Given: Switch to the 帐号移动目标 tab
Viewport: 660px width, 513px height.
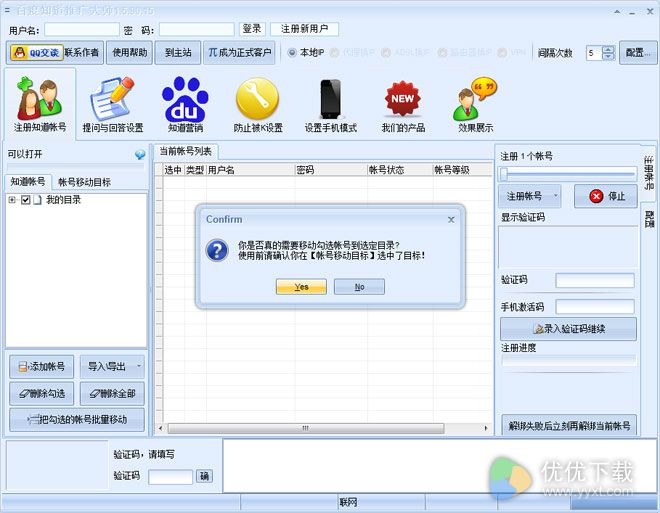Looking at the screenshot, I should pyautogui.click(x=84, y=182).
